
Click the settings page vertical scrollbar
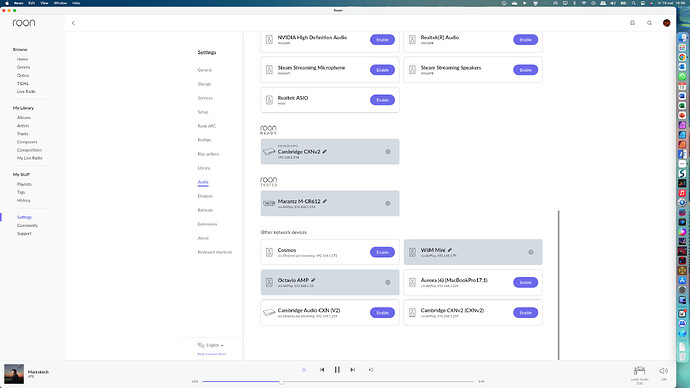click(x=558, y=285)
